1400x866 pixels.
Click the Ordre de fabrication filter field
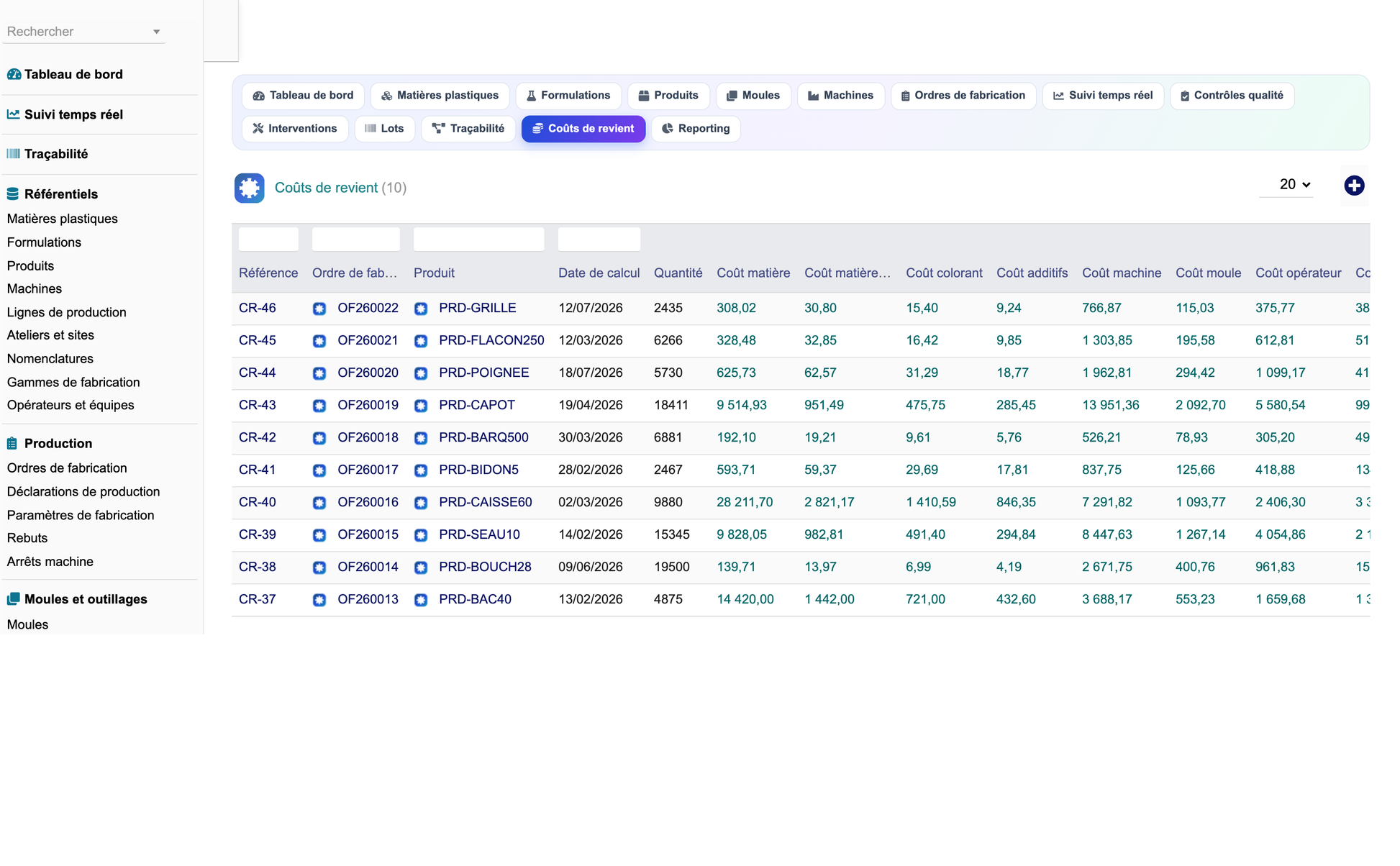click(356, 239)
